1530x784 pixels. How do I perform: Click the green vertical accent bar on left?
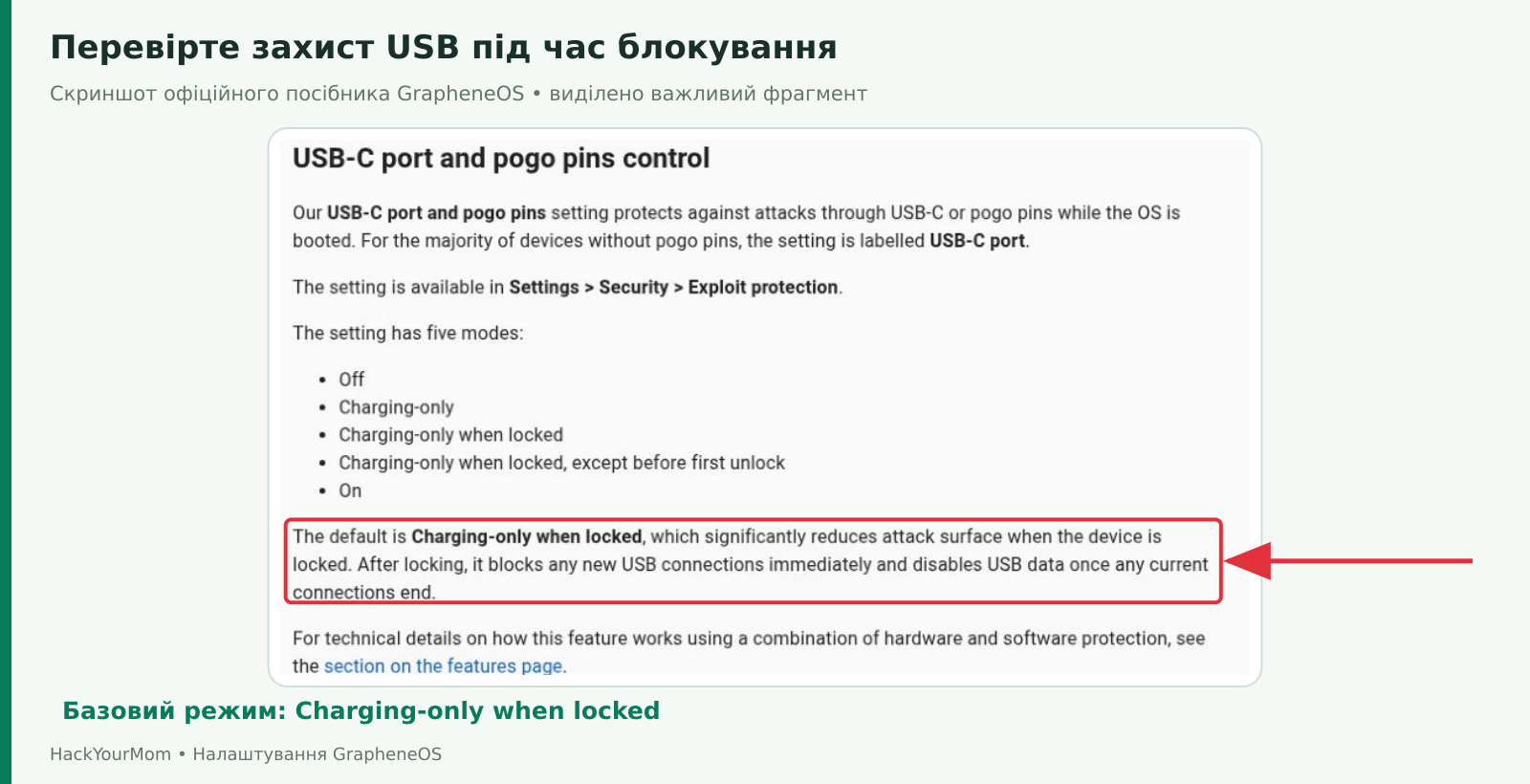click(6, 392)
